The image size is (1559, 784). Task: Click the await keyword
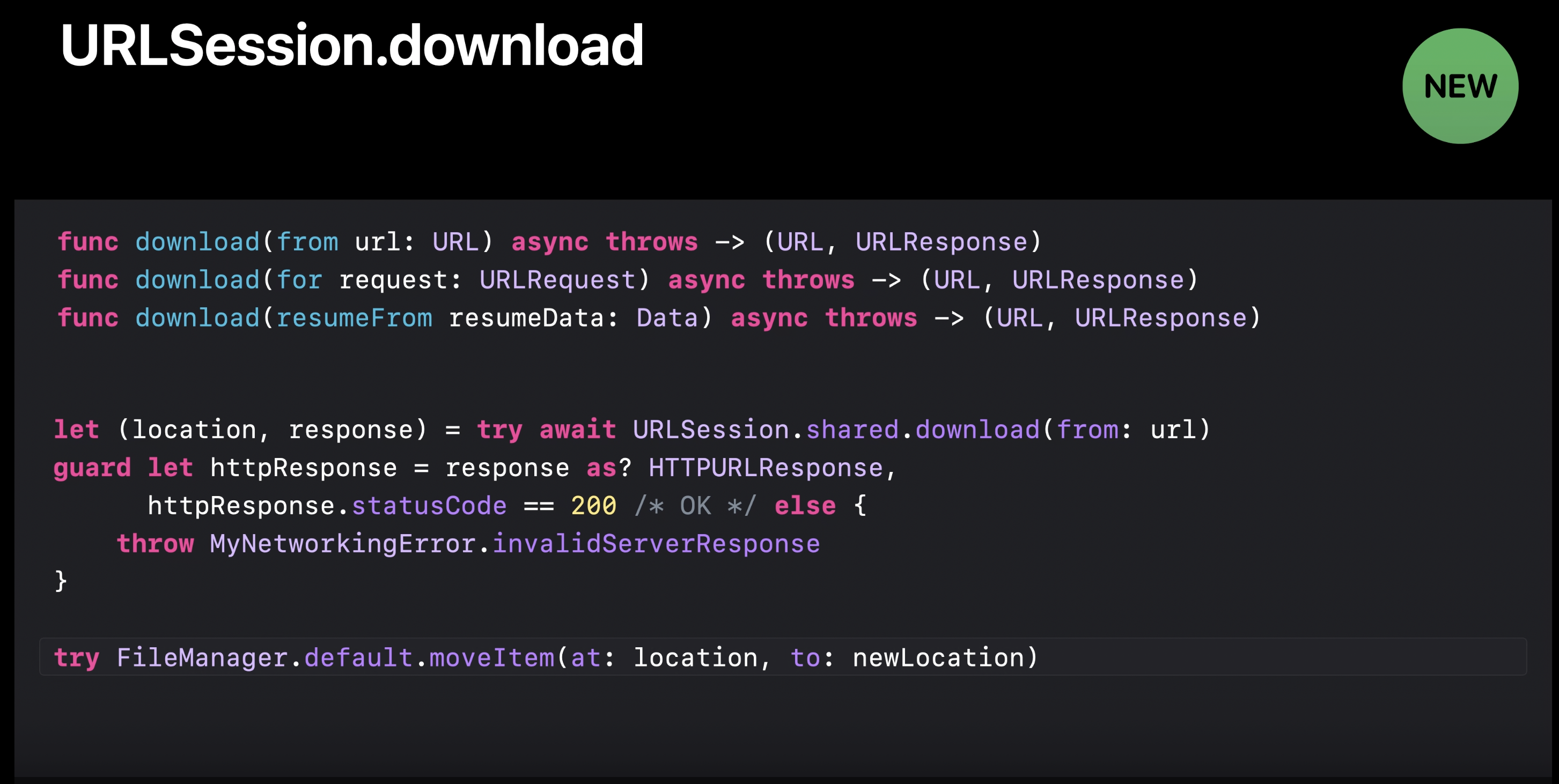pos(577,430)
